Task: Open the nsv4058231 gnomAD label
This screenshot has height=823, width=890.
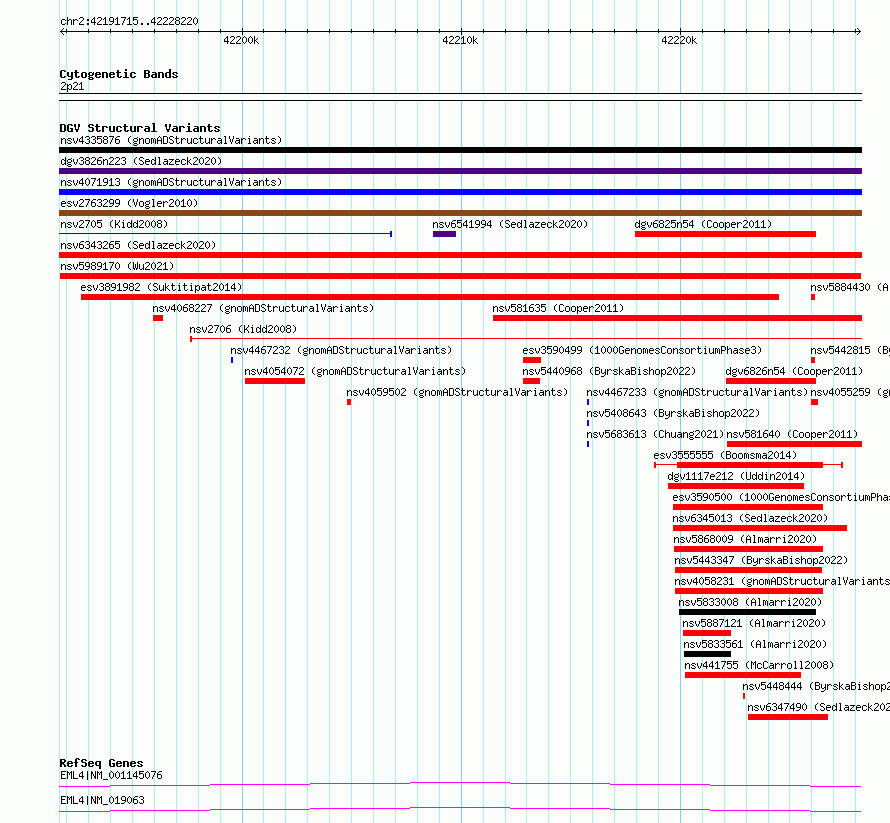Action: coord(782,581)
